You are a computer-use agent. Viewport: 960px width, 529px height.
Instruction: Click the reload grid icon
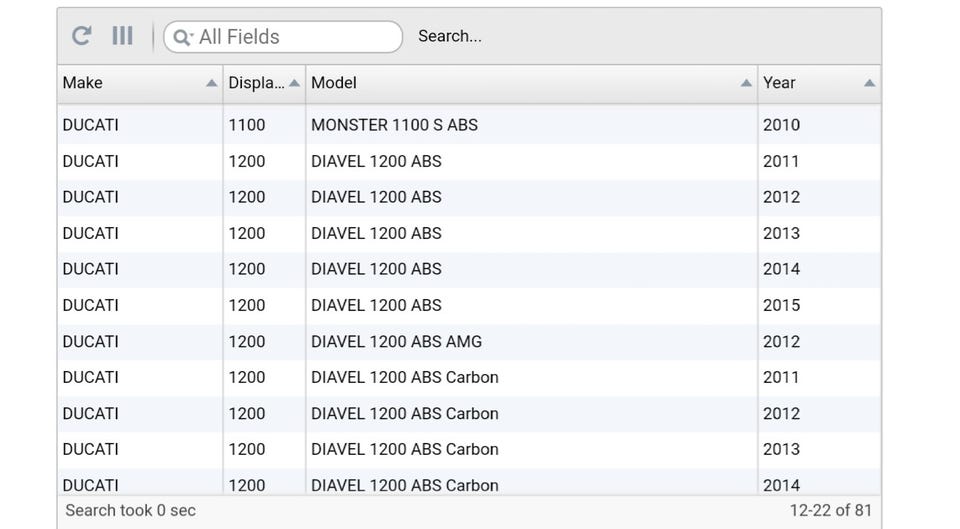pos(82,36)
